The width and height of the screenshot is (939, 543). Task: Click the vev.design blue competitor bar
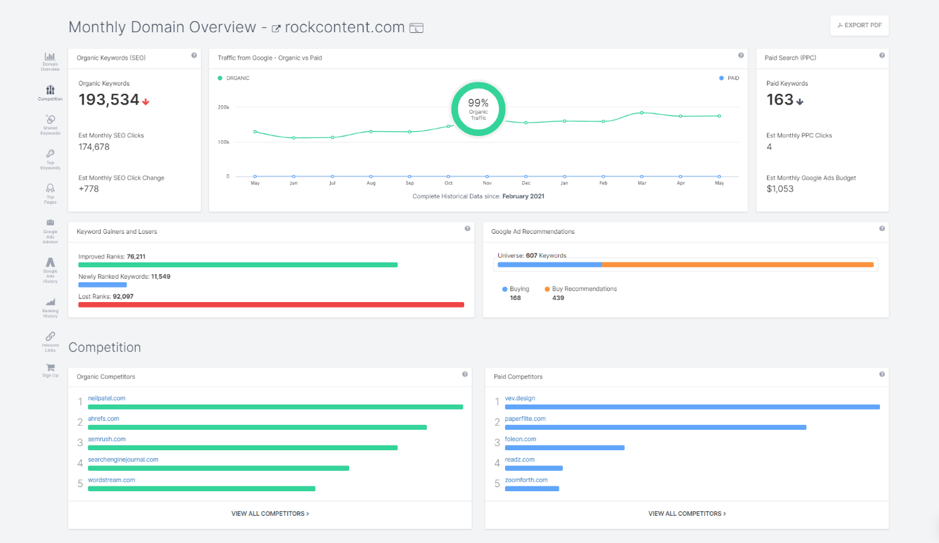tap(692, 407)
